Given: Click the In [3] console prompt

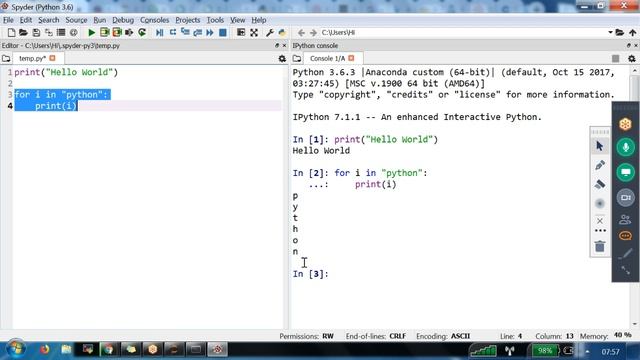Looking at the screenshot, I should (x=310, y=274).
